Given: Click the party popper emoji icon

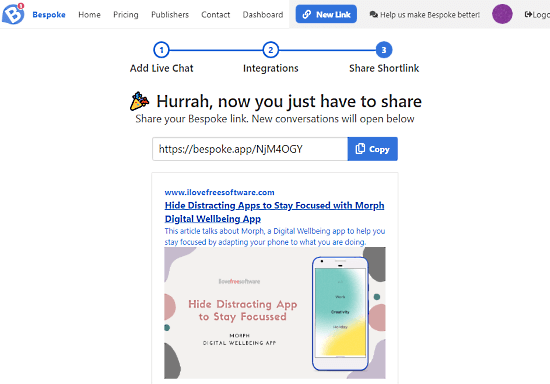Looking at the screenshot, I should 139,101.
